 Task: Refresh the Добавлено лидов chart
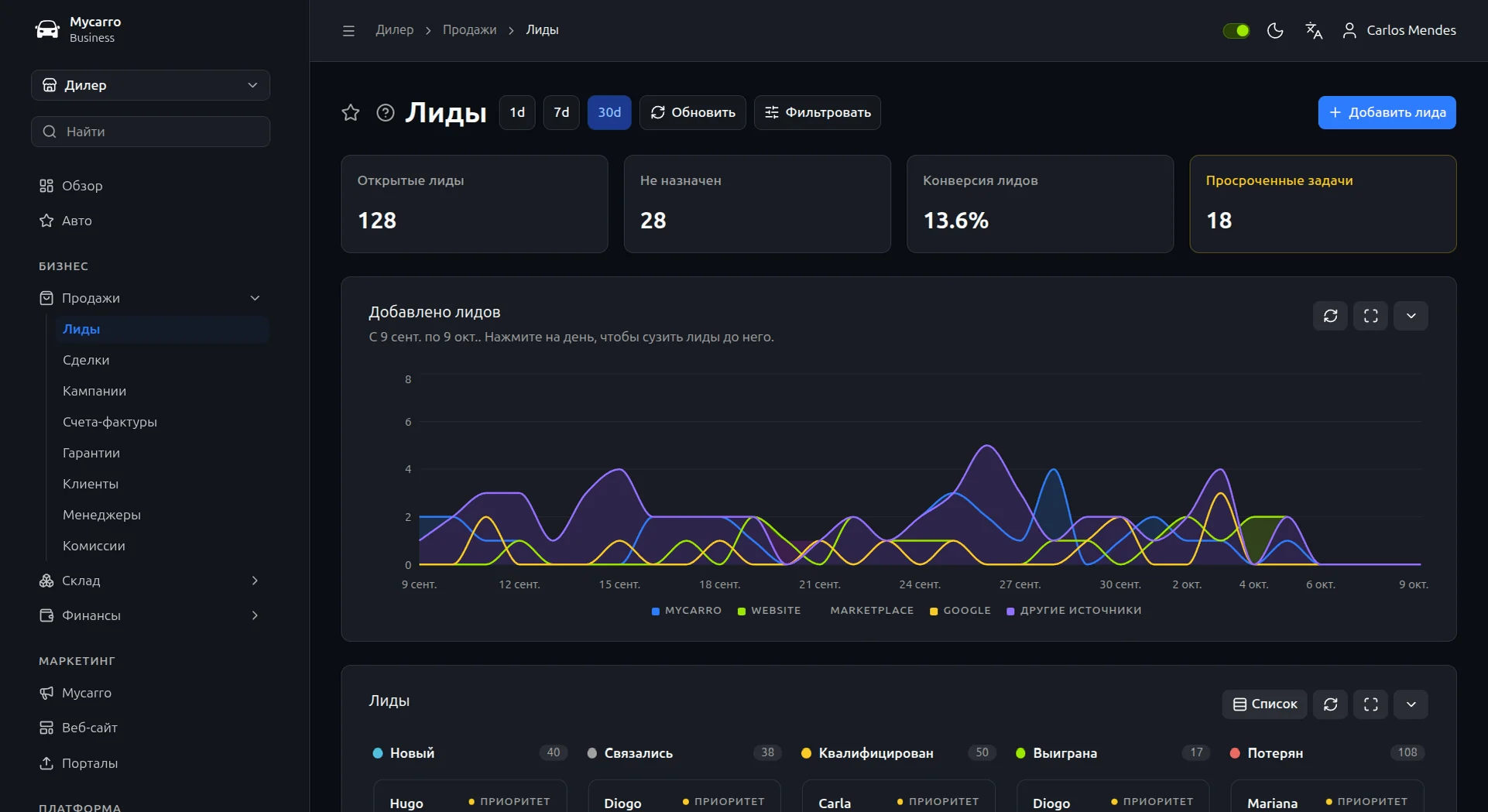pyautogui.click(x=1330, y=316)
